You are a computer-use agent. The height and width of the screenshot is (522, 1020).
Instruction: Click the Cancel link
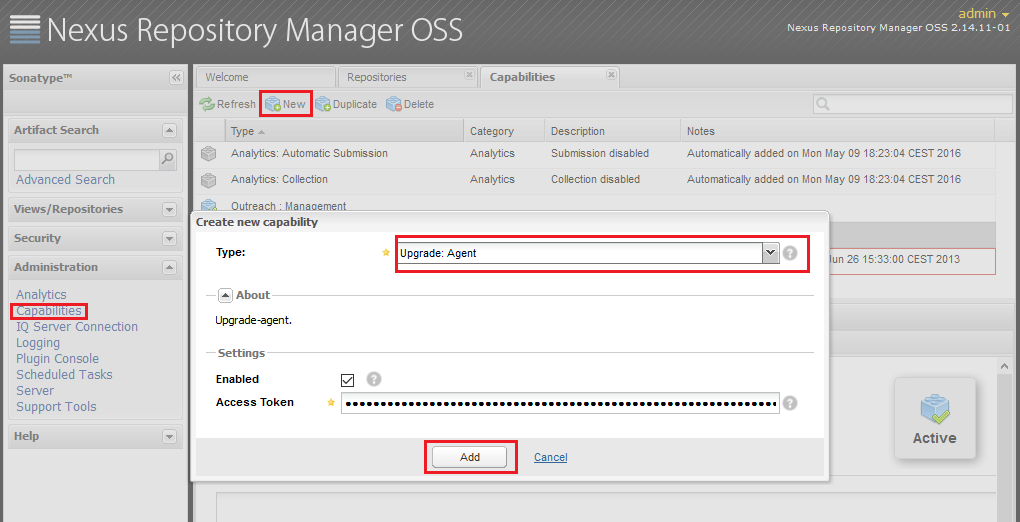tap(550, 457)
